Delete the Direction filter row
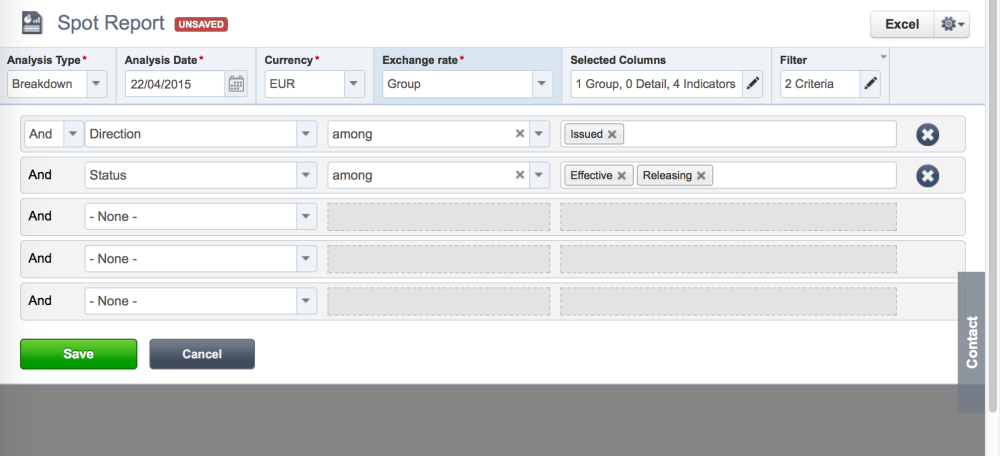 tap(927, 135)
